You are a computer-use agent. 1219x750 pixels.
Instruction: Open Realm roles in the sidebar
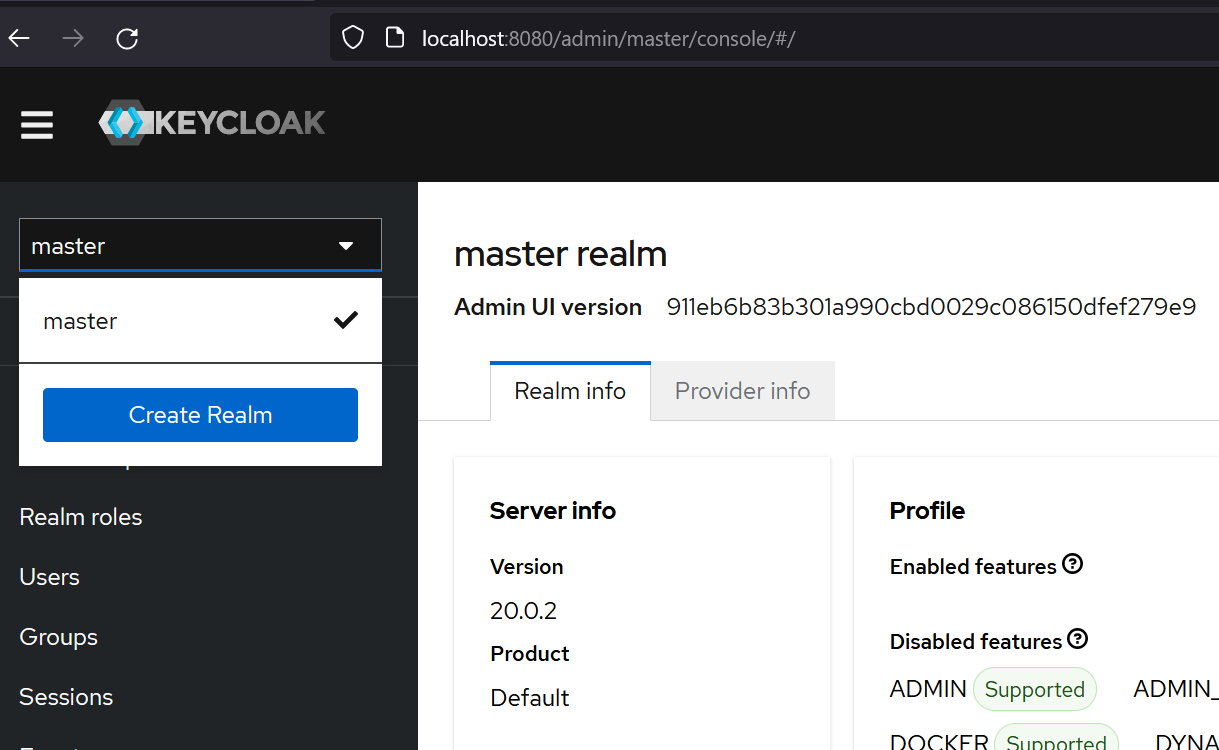[81, 517]
